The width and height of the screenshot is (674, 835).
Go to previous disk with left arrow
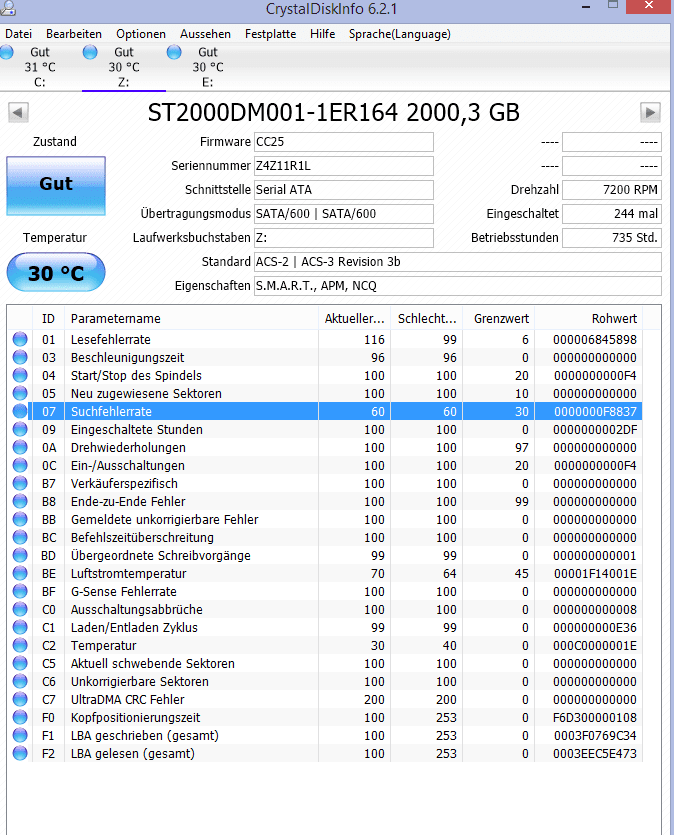[x=18, y=113]
